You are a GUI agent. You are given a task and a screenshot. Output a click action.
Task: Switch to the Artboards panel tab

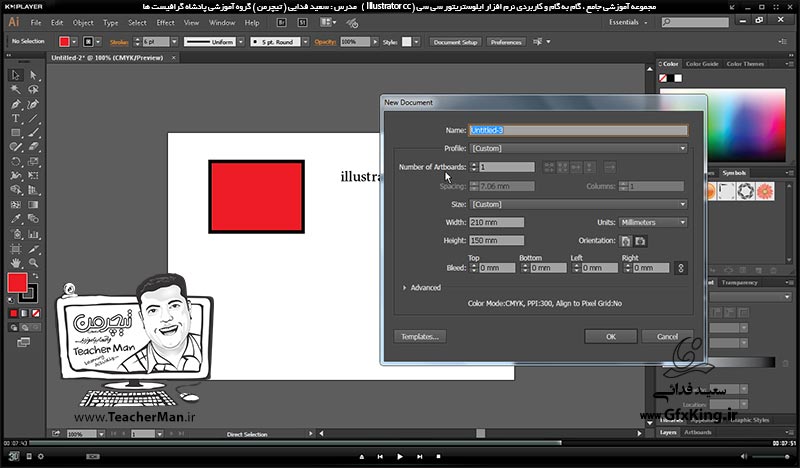click(x=697, y=432)
